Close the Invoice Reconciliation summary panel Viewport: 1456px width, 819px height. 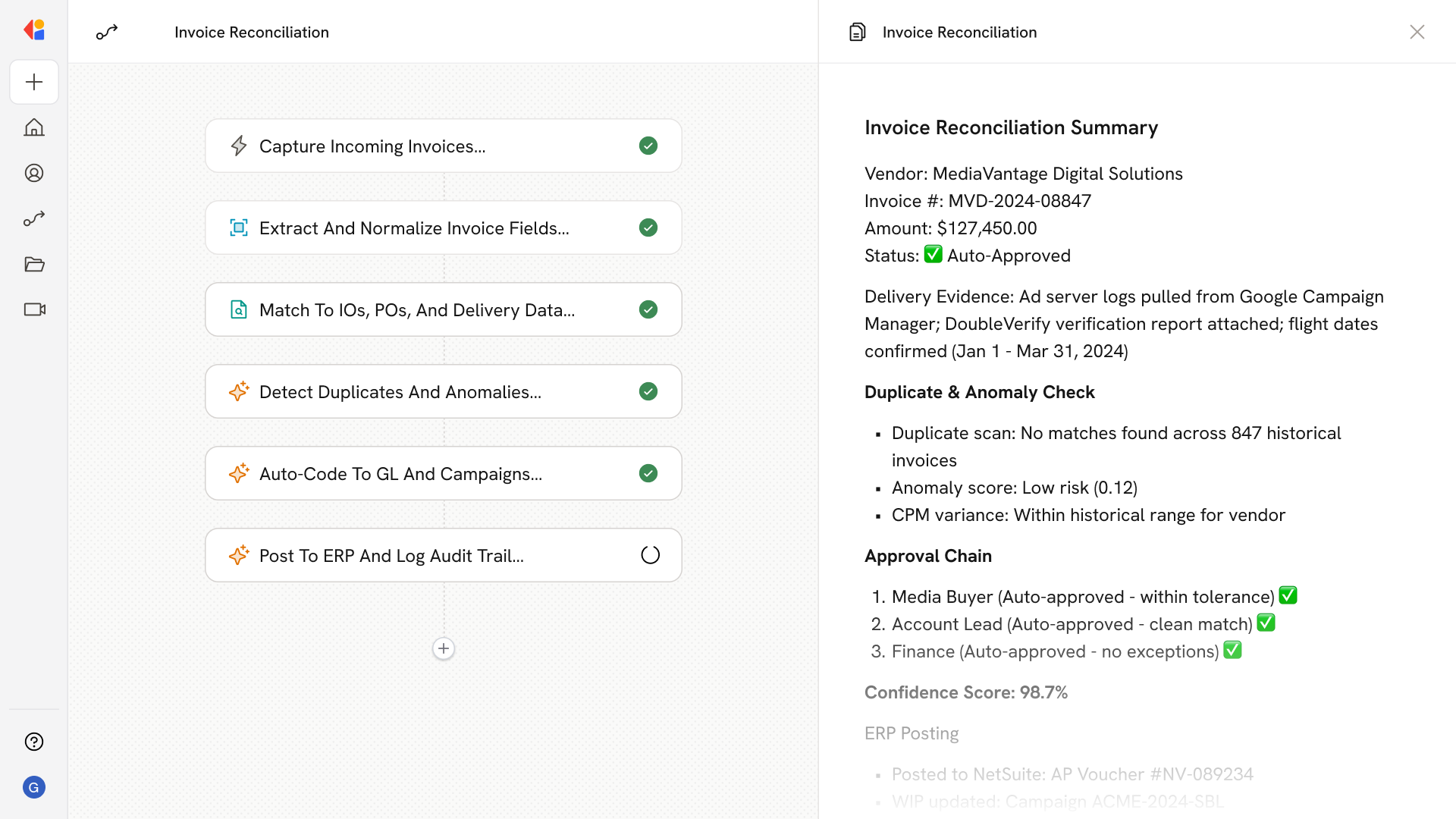pos(1417,32)
